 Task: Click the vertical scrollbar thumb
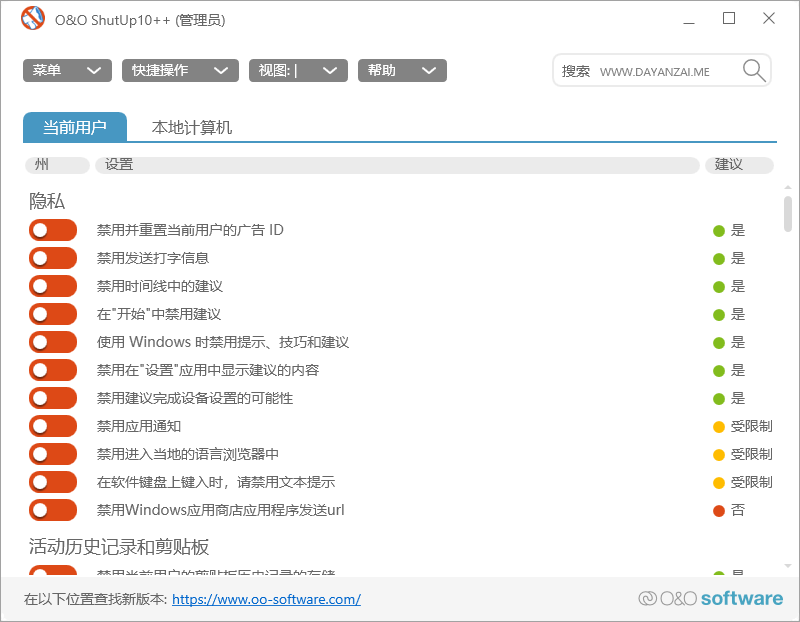coord(788,214)
